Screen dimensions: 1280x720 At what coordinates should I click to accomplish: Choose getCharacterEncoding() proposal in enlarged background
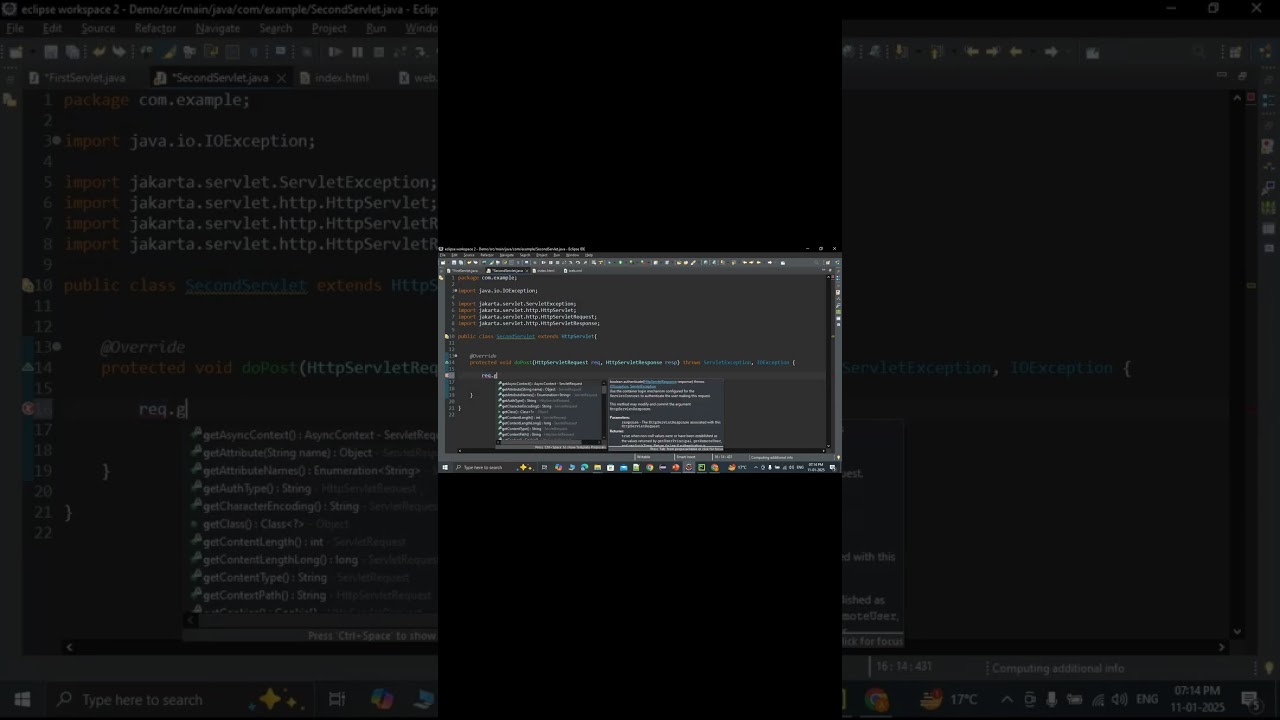click(314, 507)
